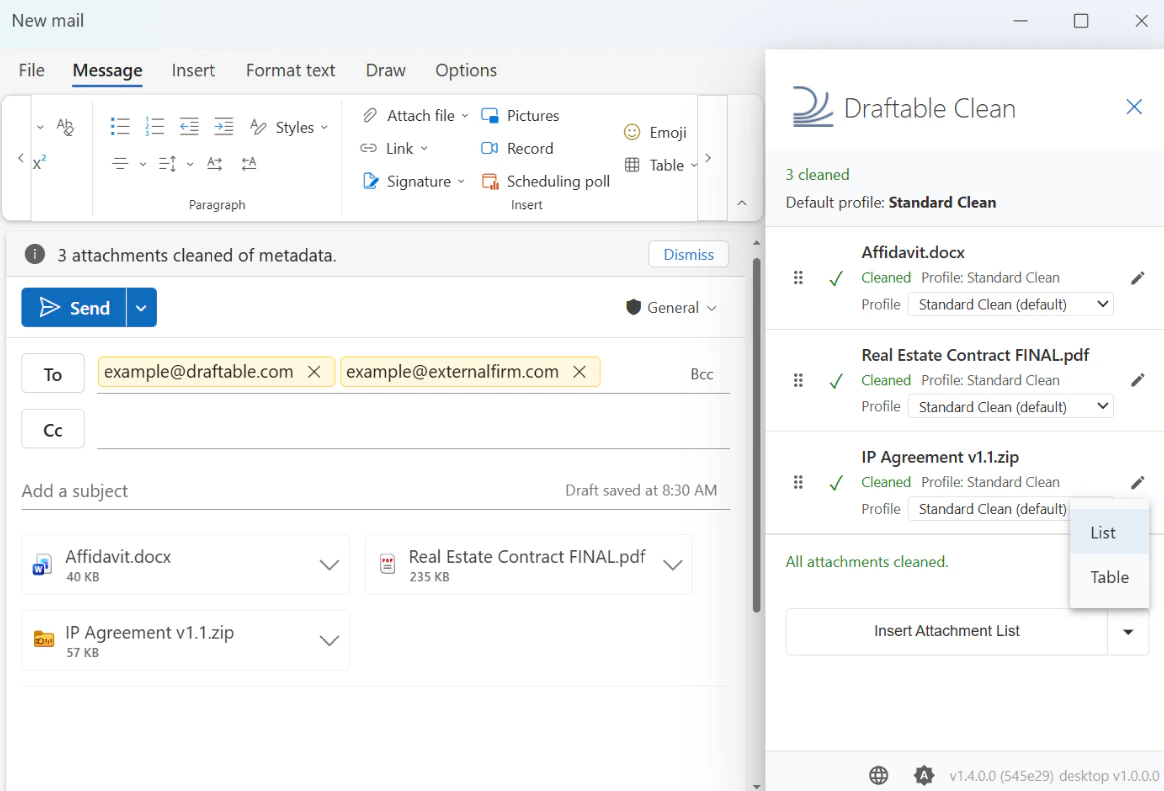Expand IP Agreement v1.1.zip attachment options
This screenshot has width=1164, height=791.
pyautogui.click(x=329, y=641)
